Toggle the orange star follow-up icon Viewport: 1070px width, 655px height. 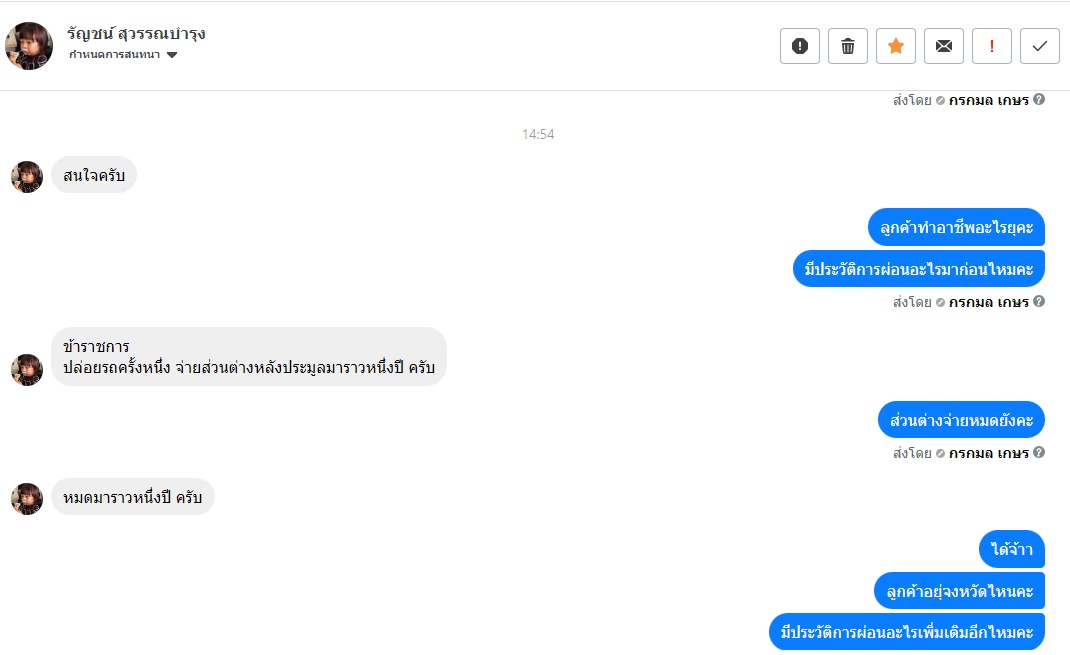coord(896,46)
